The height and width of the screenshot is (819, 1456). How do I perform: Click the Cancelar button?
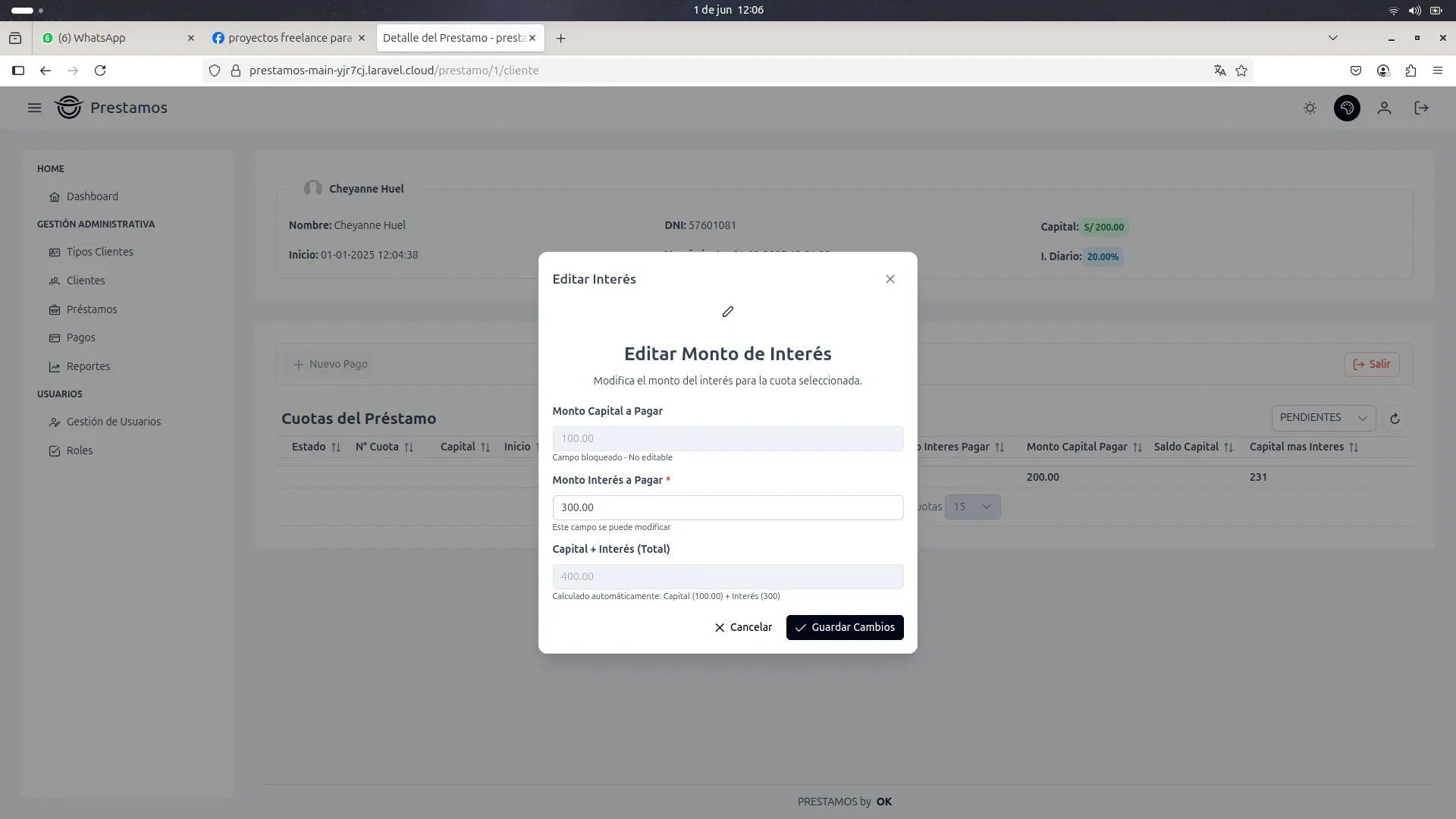tap(743, 627)
